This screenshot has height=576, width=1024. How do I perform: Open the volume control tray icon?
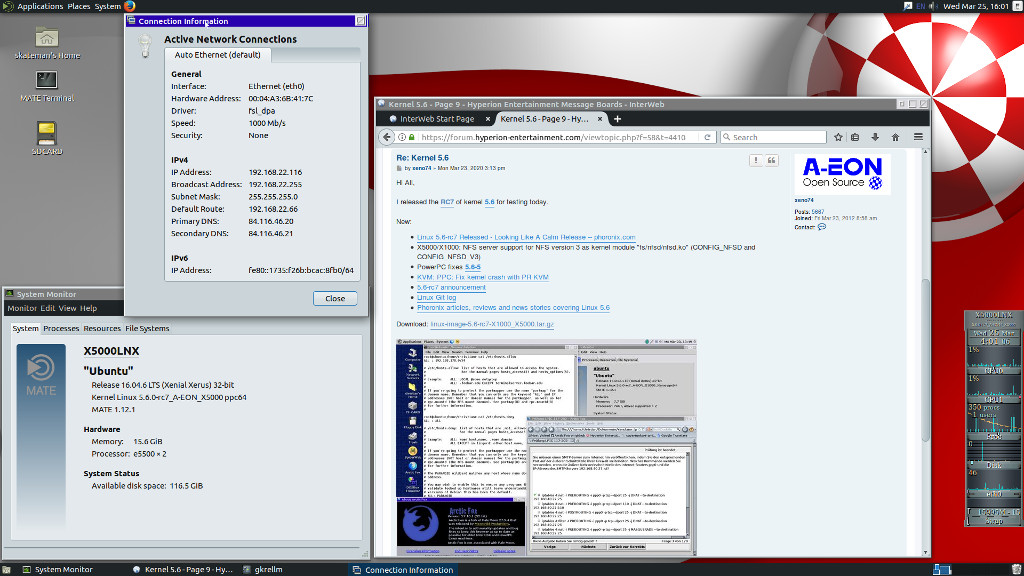click(933, 6)
